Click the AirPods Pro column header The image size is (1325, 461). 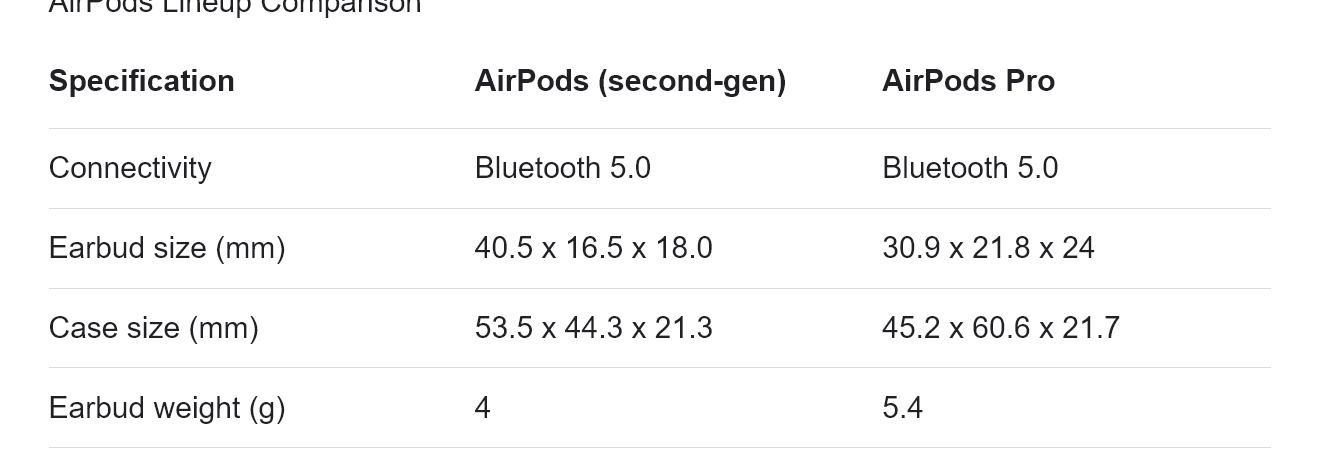(968, 81)
